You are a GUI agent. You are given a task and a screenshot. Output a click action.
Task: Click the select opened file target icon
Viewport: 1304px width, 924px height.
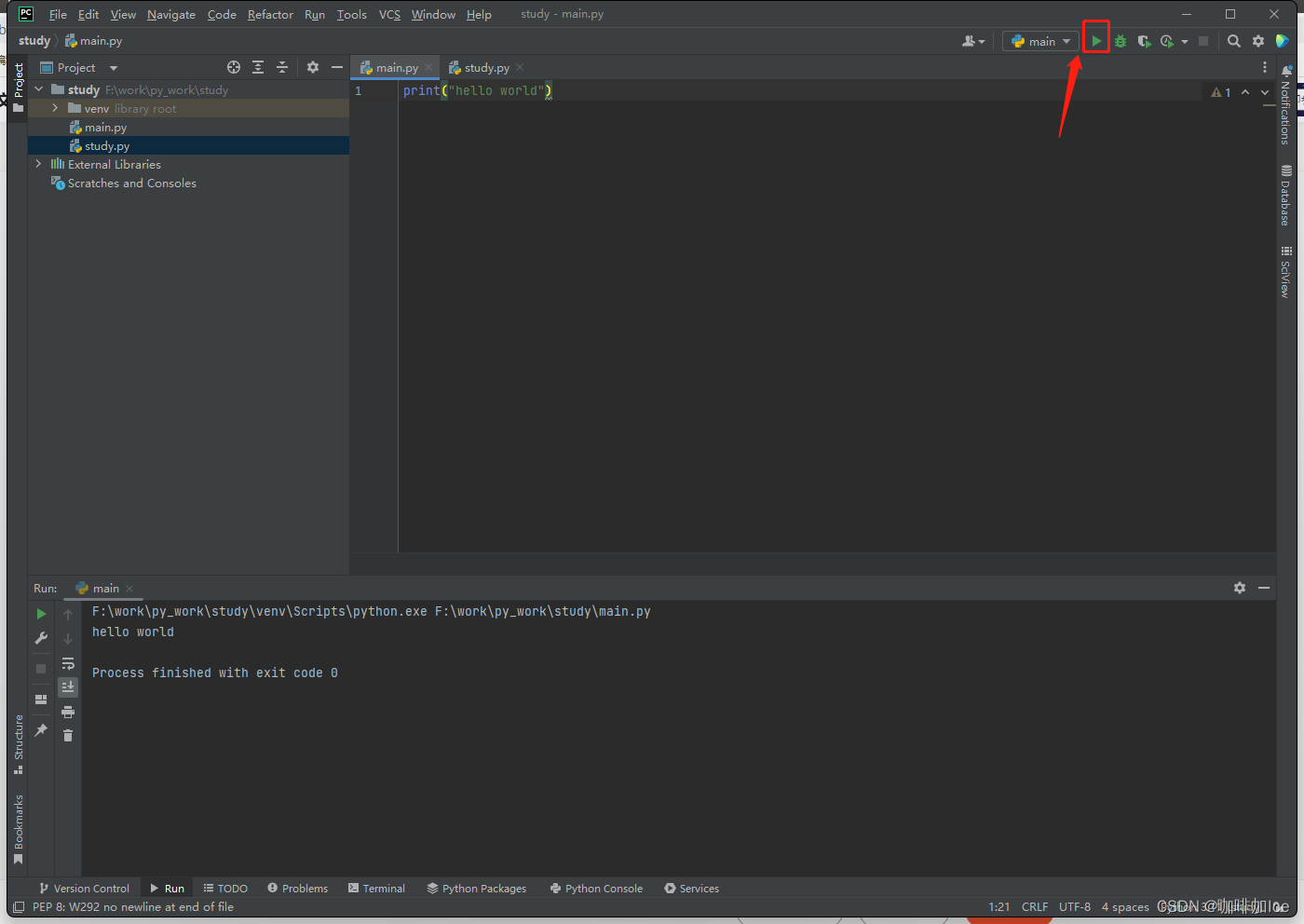click(x=234, y=67)
